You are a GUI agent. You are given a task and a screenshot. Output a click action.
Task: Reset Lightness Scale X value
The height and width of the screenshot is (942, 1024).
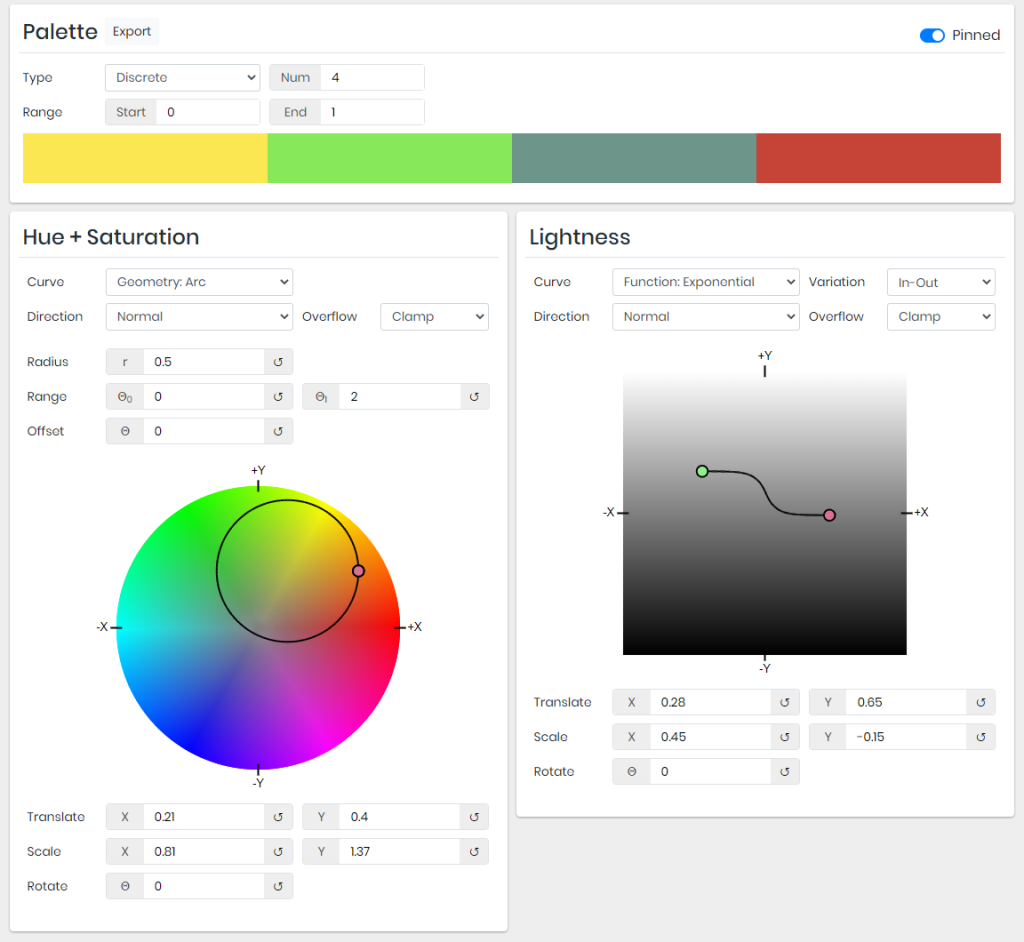pos(785,737)
